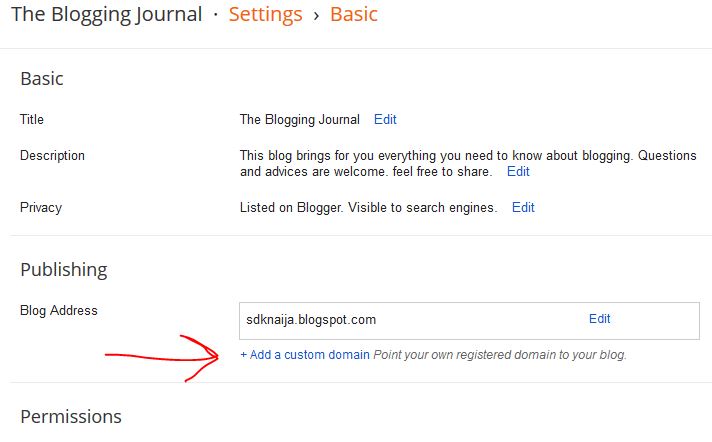Select the Basic section heading
Screen dimensions: 712x442
click(42, 78)
